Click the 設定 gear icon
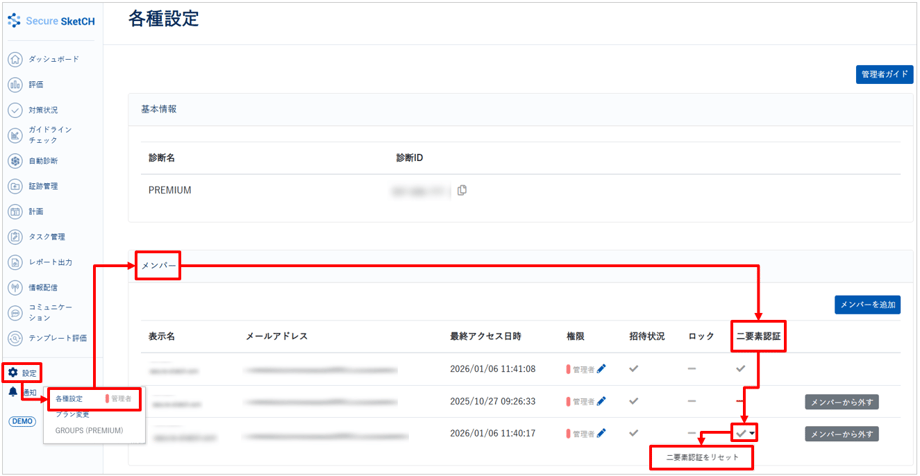 point(13,372)
